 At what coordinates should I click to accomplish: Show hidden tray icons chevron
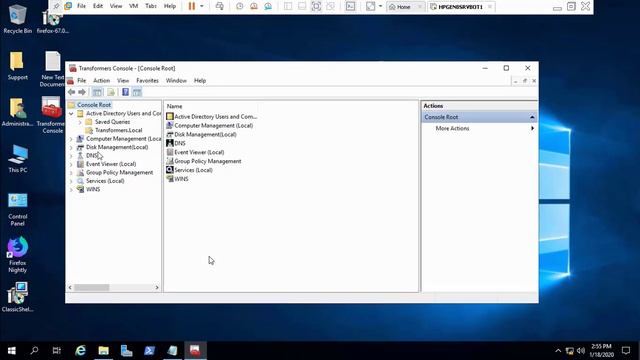click(558, 351)
